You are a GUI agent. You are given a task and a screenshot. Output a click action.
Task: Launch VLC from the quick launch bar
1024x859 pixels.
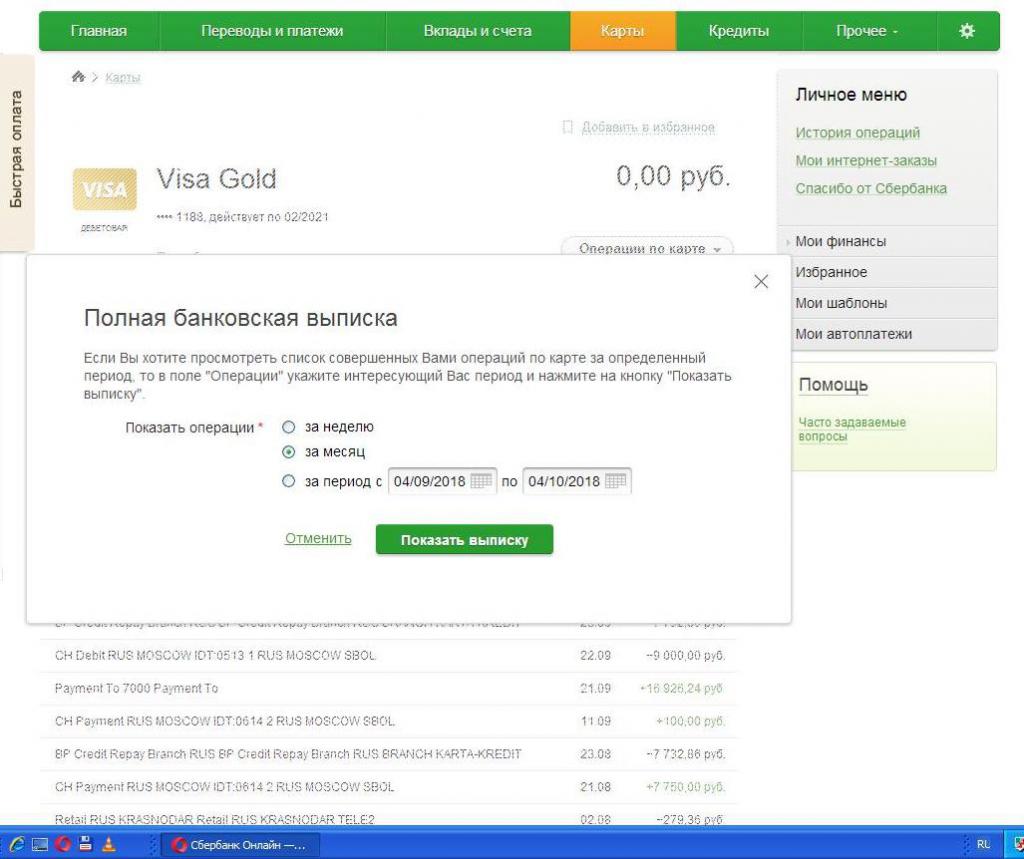click(108, 845)
